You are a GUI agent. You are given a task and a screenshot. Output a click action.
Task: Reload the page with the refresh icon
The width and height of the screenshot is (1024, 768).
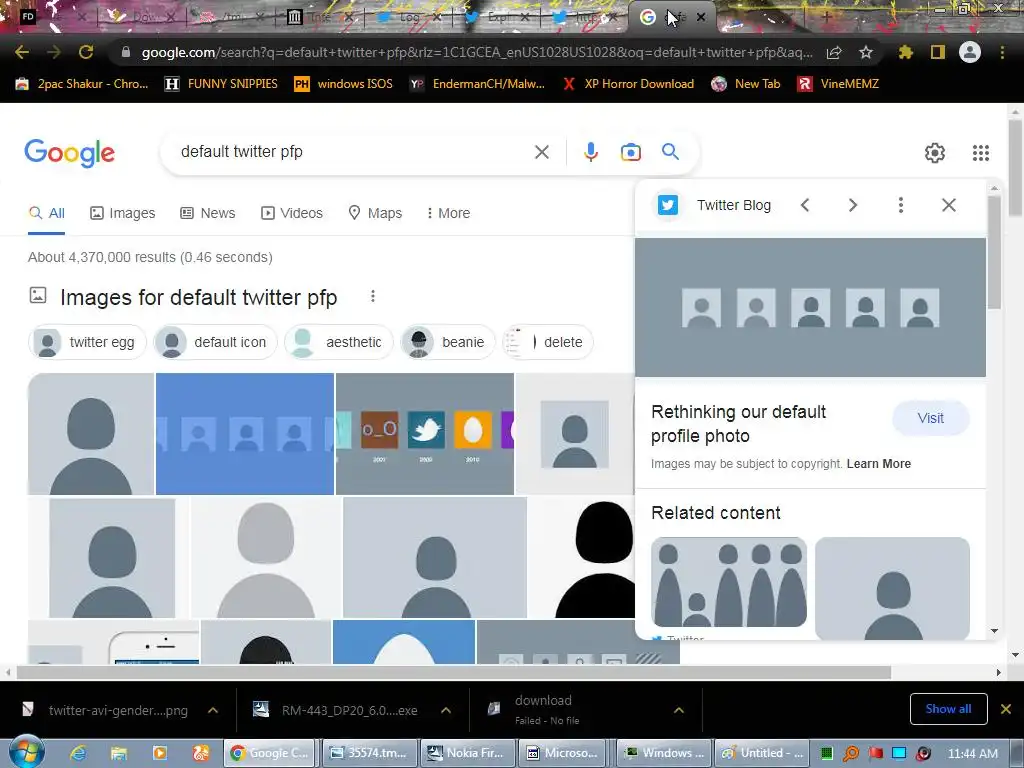pyautogui.click(x=86, y=52)
